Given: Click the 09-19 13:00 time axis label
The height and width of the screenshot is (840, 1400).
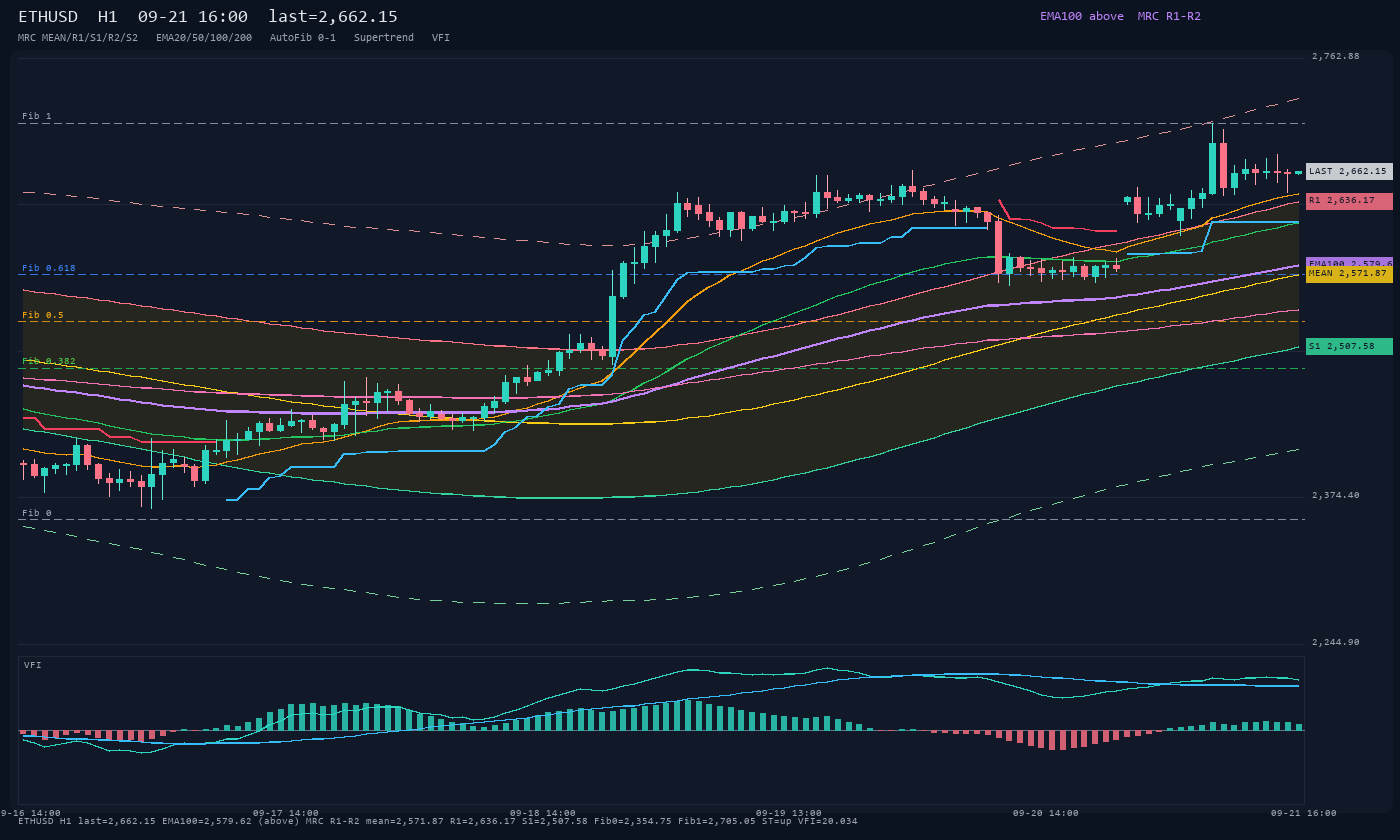Looking at the screenshot, I should point(789,813).
